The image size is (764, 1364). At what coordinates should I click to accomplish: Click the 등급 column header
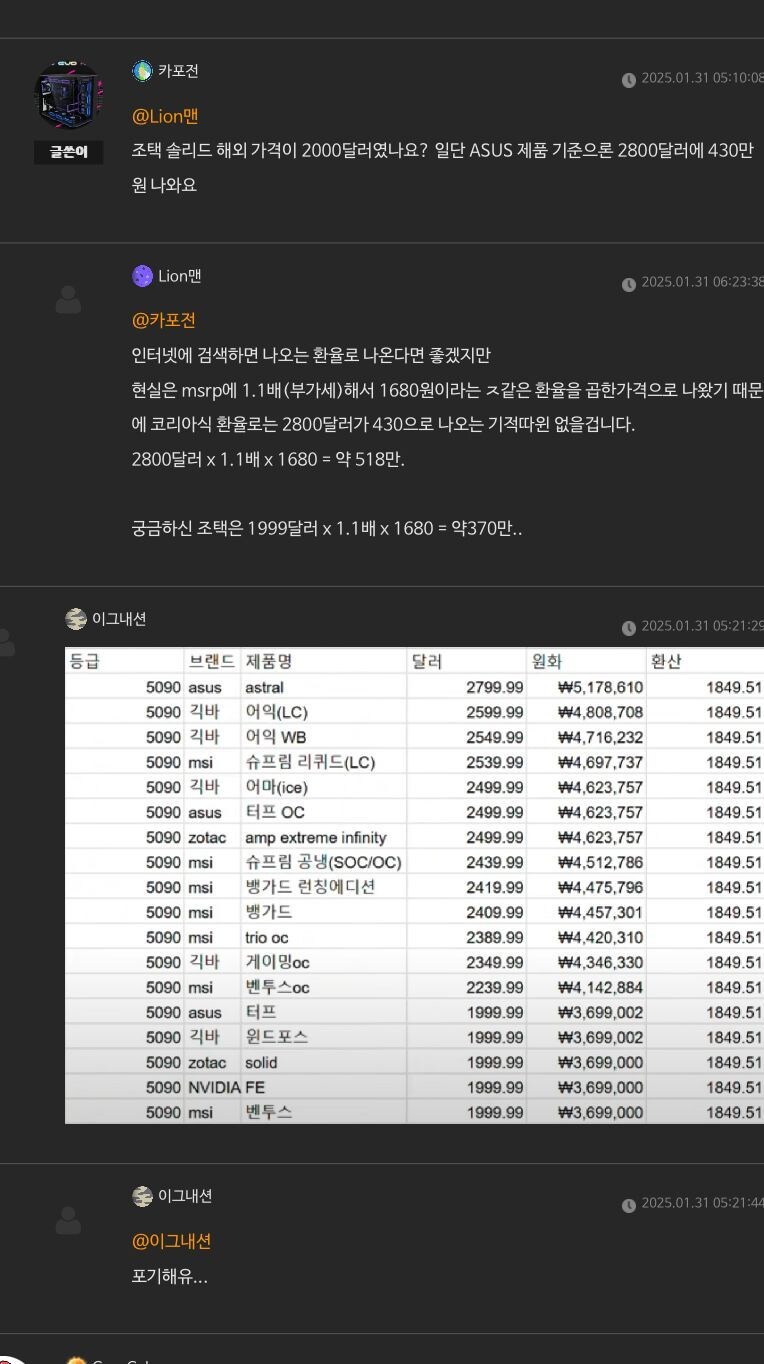(85, 661)
